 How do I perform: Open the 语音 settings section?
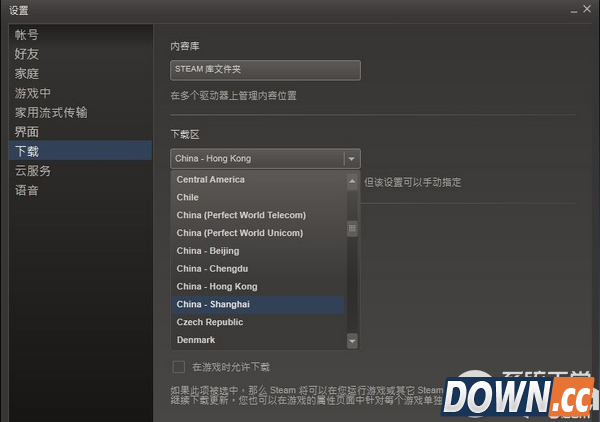click(x=80, y=190)
